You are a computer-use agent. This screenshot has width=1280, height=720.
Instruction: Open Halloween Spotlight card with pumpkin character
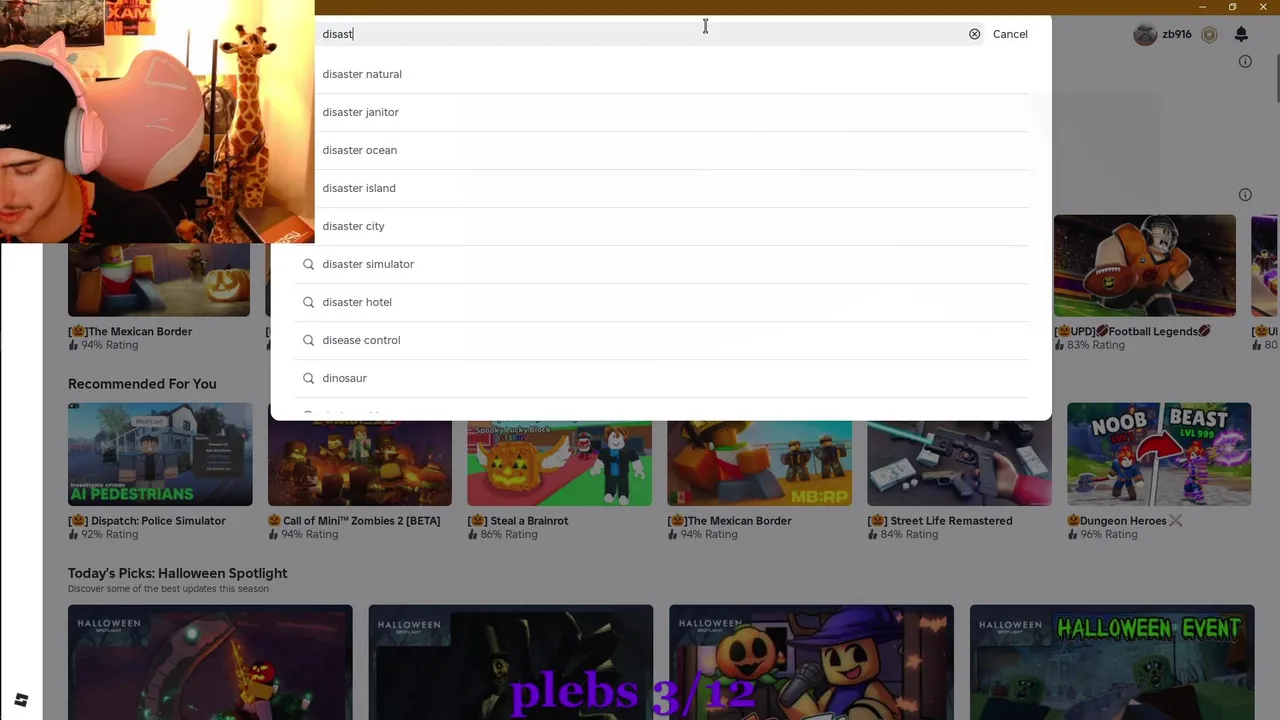click(811, 662)
